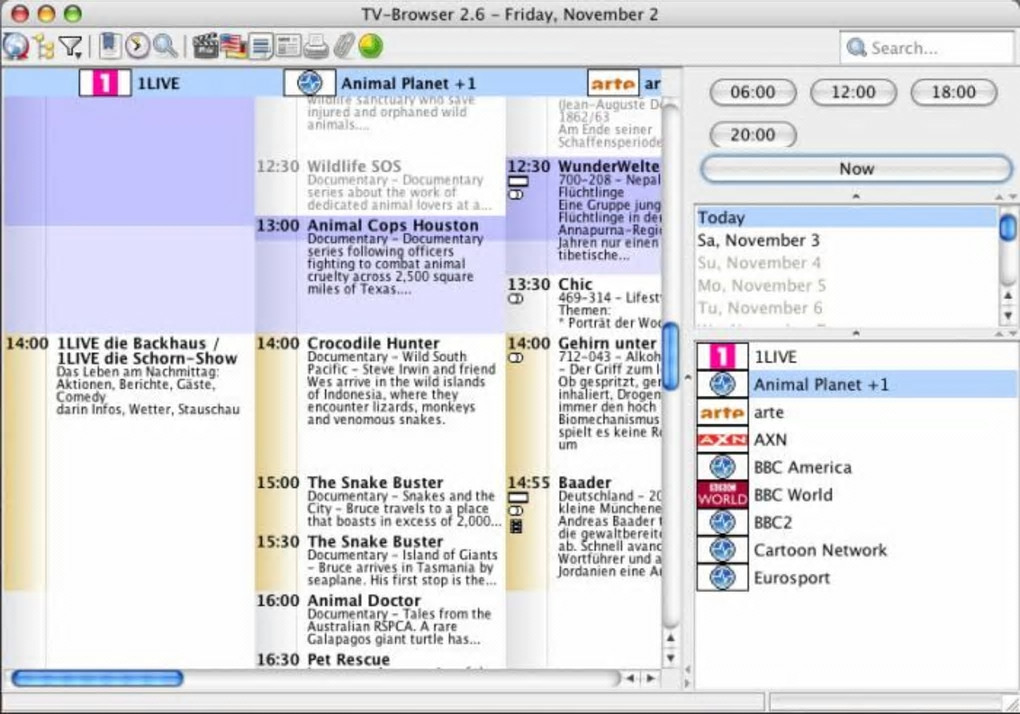Open 16:00 Animal Doctor program
Image resolution: width=1020 pixels, height=714 pixels.
click(x=380, y=620)
